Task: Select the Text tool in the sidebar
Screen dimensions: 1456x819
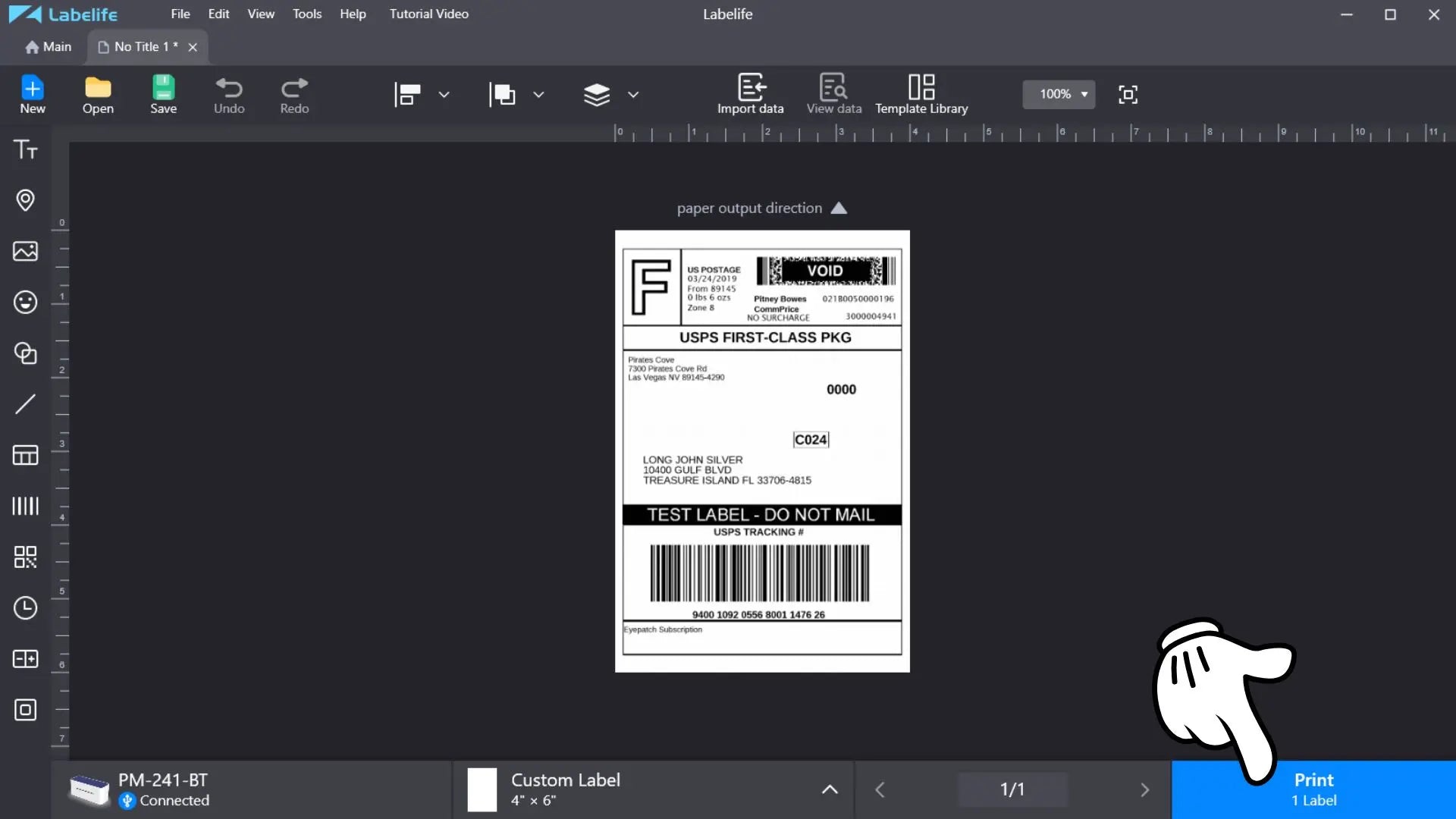Action: [25, 149]
